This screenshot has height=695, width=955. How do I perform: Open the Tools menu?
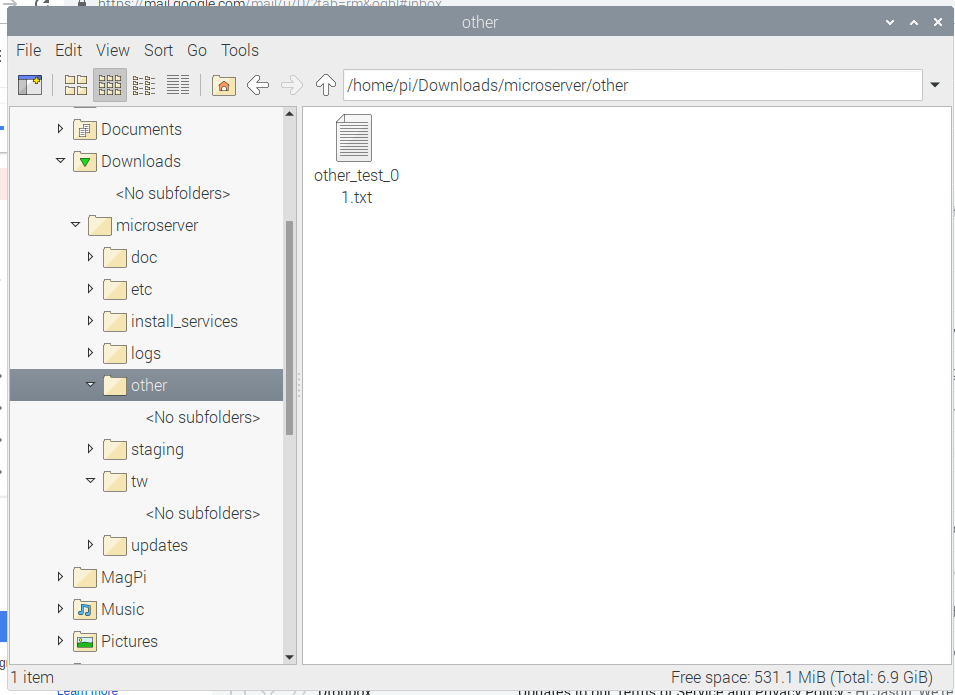(239, 50)
